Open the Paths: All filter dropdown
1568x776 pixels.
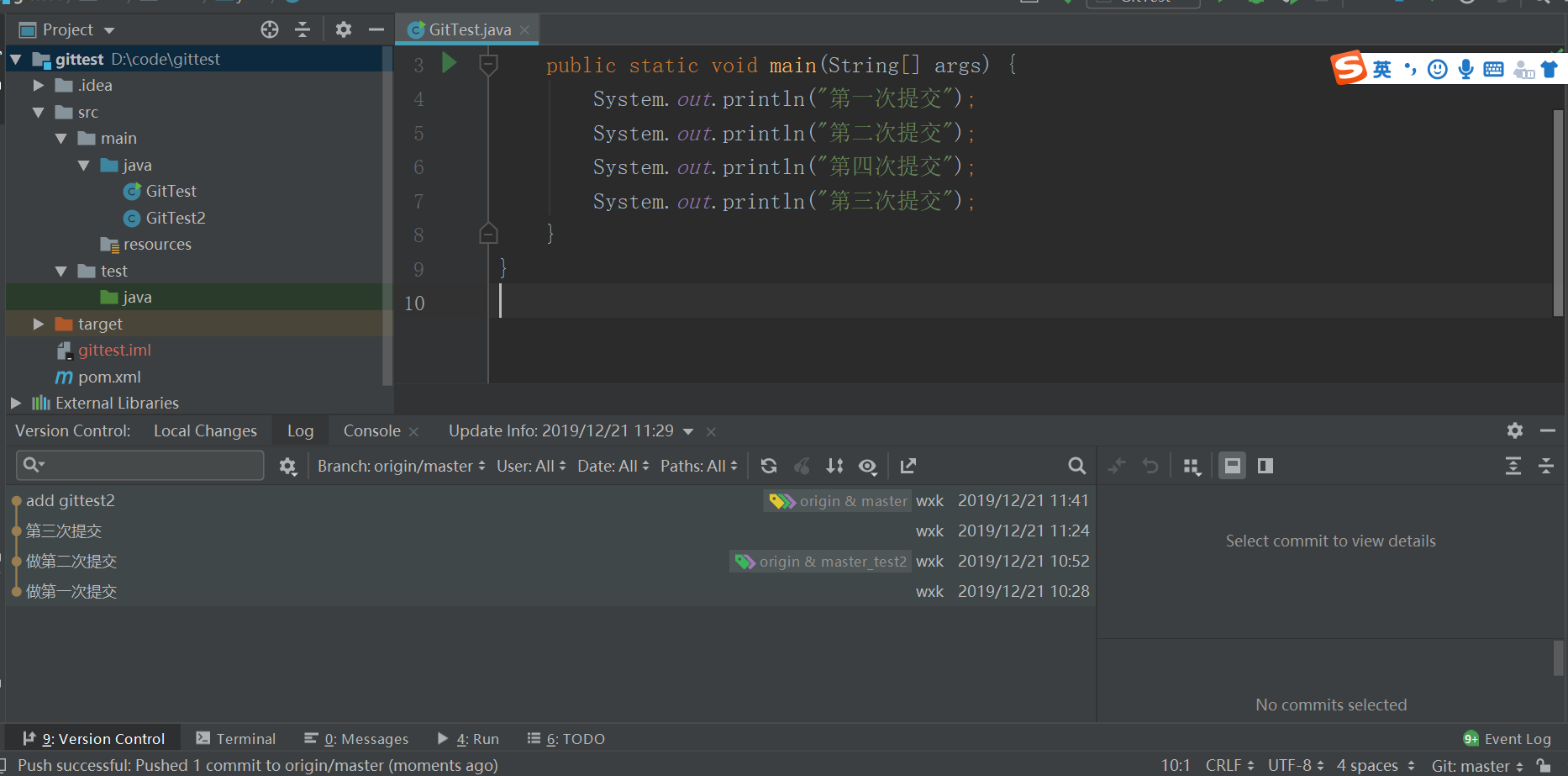pos(698,466)
